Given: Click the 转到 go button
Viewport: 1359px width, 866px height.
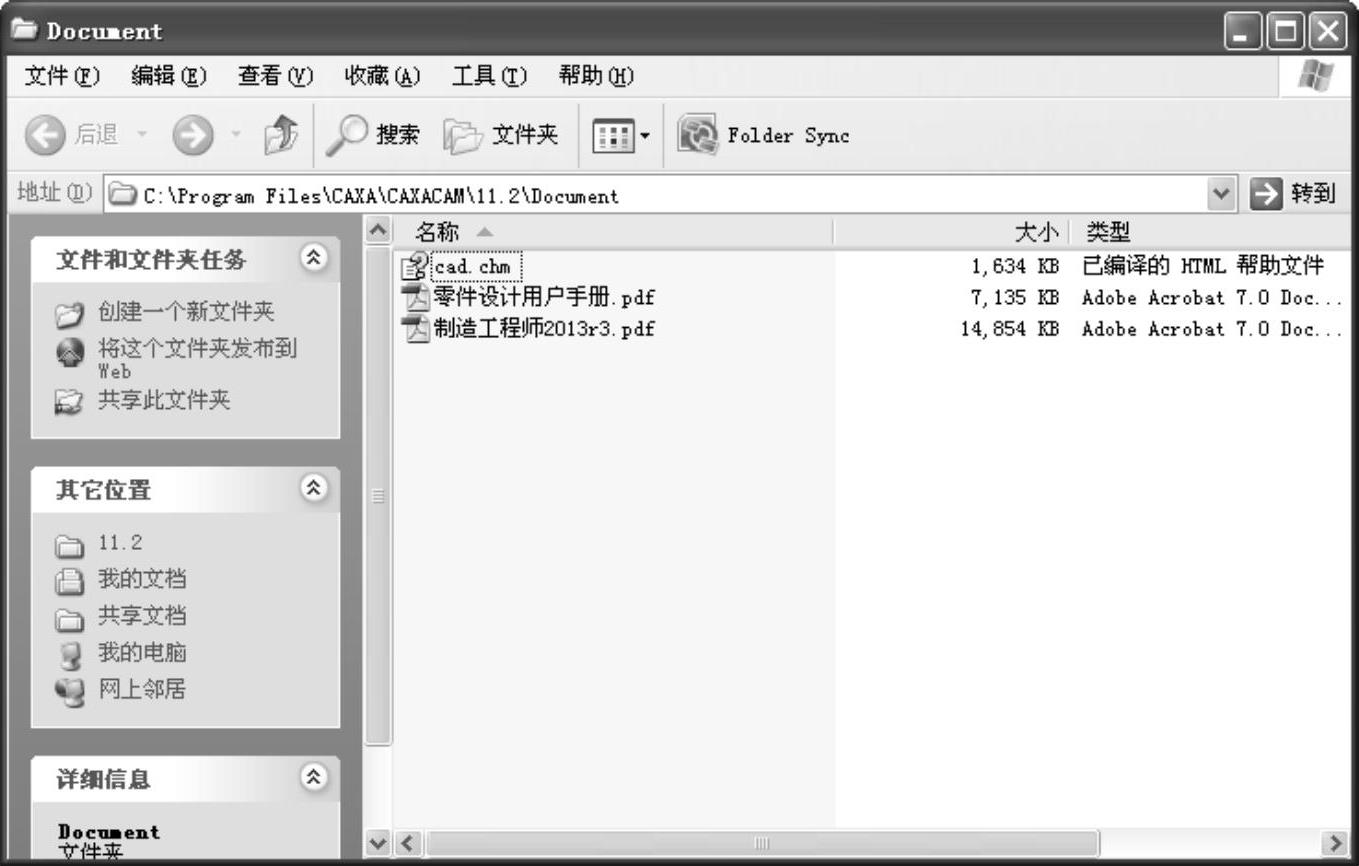Looking at the screenshot, I should 1294,194.
